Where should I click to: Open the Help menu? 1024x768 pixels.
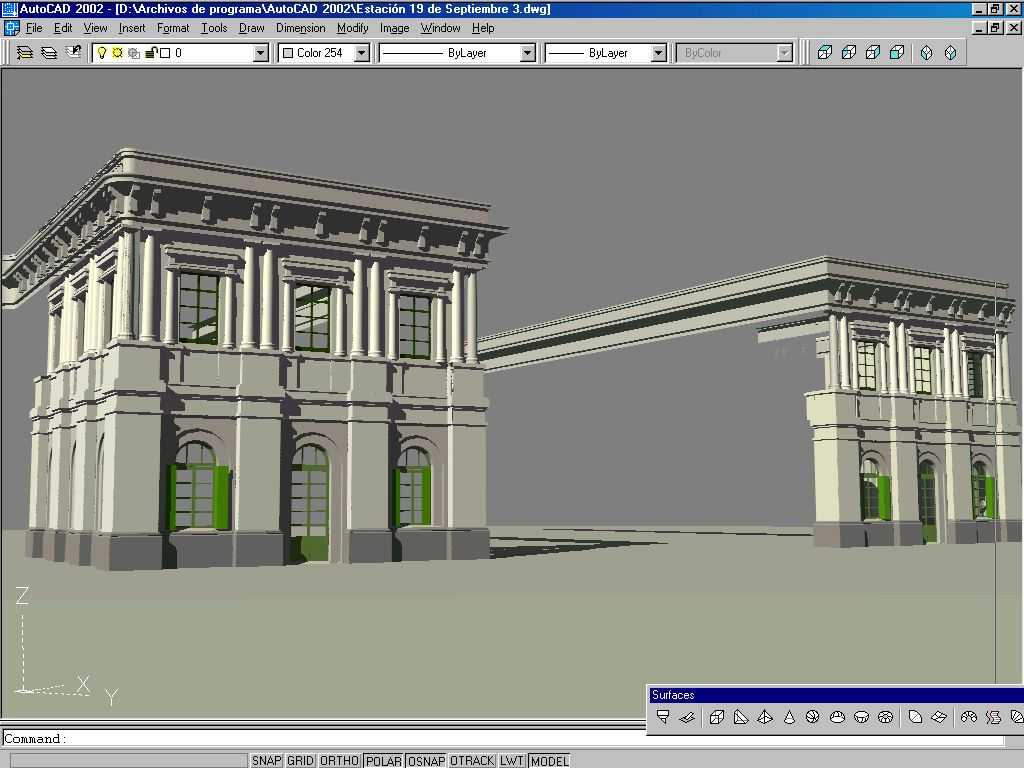click(x=483, y=28)
